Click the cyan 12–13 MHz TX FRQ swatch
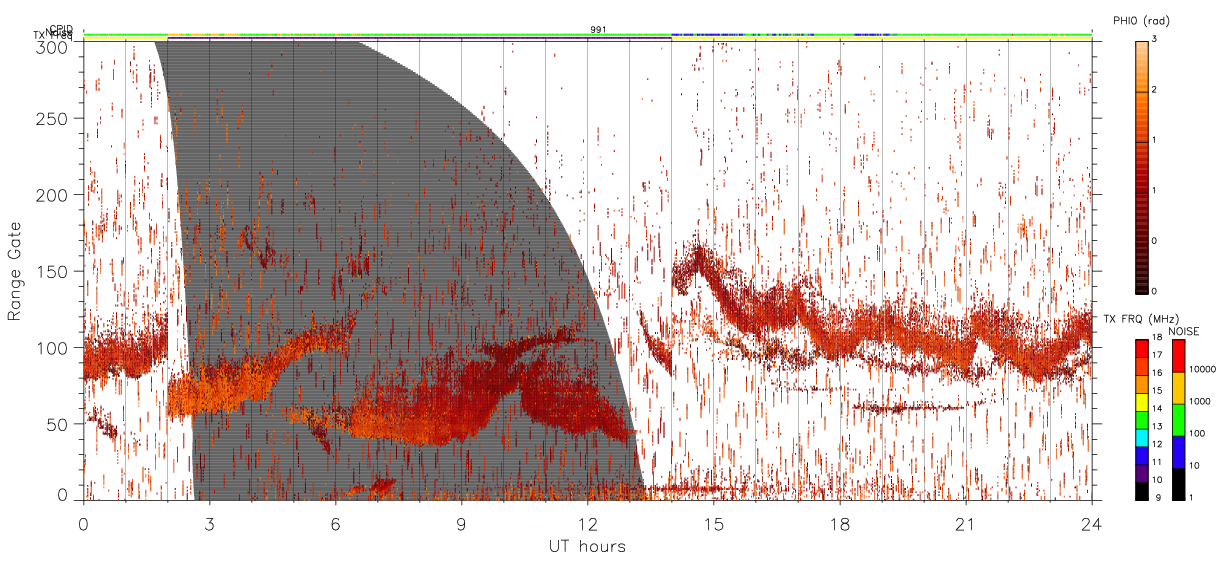Viewport: 1228px width, 567px height. (x=1142, y=438)
